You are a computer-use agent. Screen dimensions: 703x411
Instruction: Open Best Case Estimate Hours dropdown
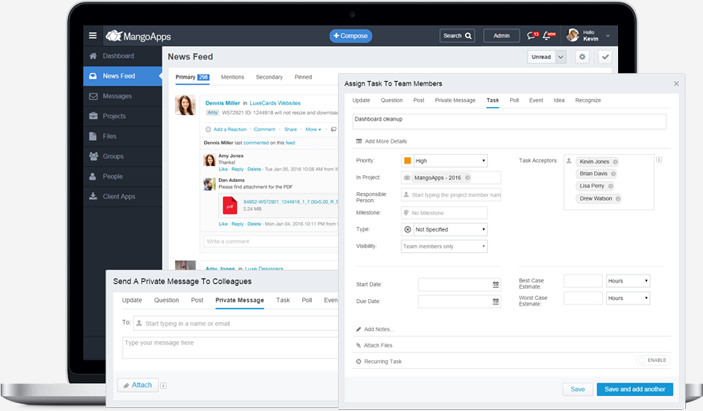(x=628, y=281)
